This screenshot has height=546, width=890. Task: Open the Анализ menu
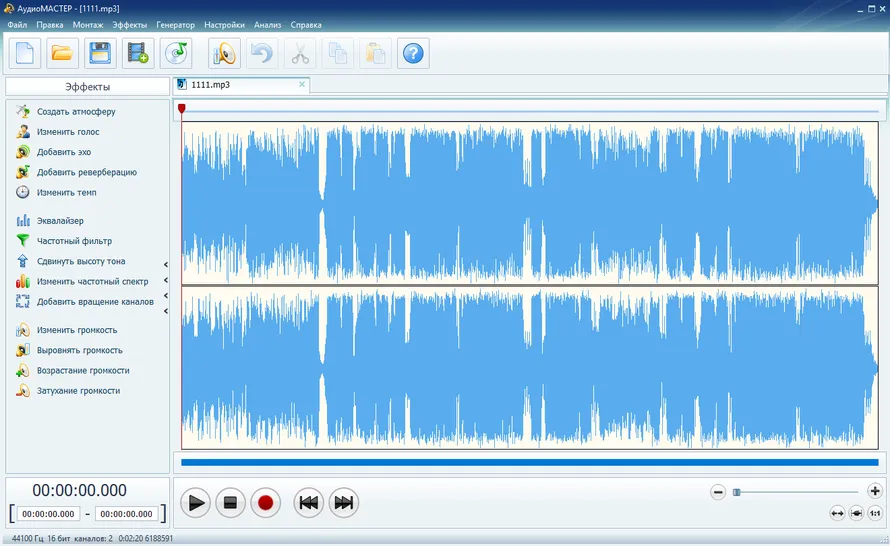coord(267,25)
